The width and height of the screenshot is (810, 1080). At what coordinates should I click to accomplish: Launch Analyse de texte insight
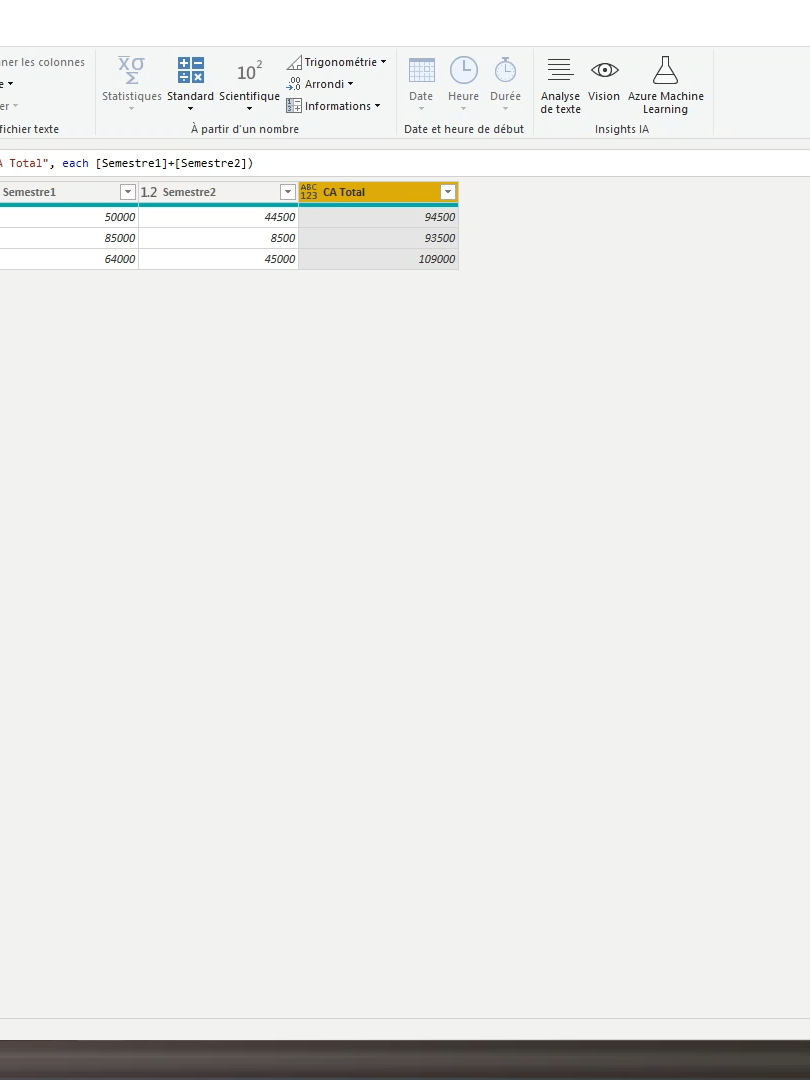[x=560, y=70]
